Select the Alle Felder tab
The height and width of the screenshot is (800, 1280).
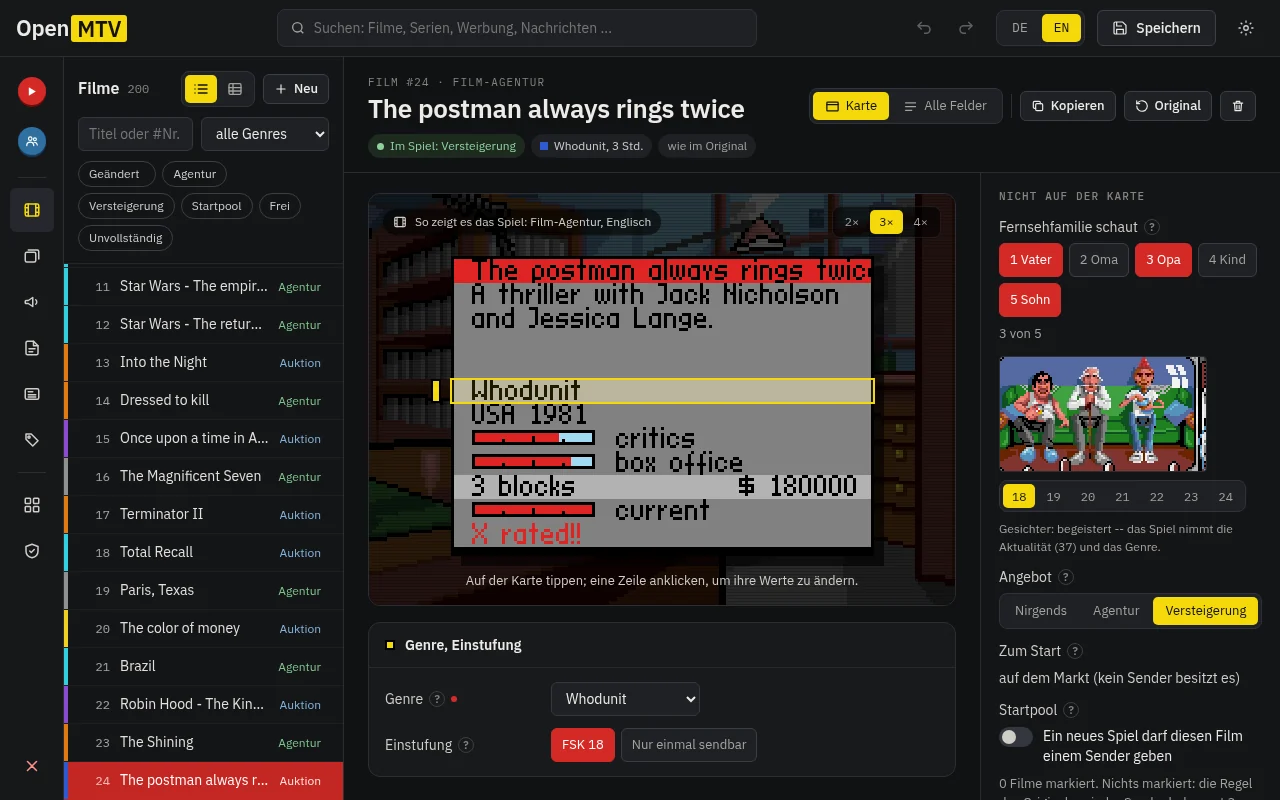[x=944, y=106]
